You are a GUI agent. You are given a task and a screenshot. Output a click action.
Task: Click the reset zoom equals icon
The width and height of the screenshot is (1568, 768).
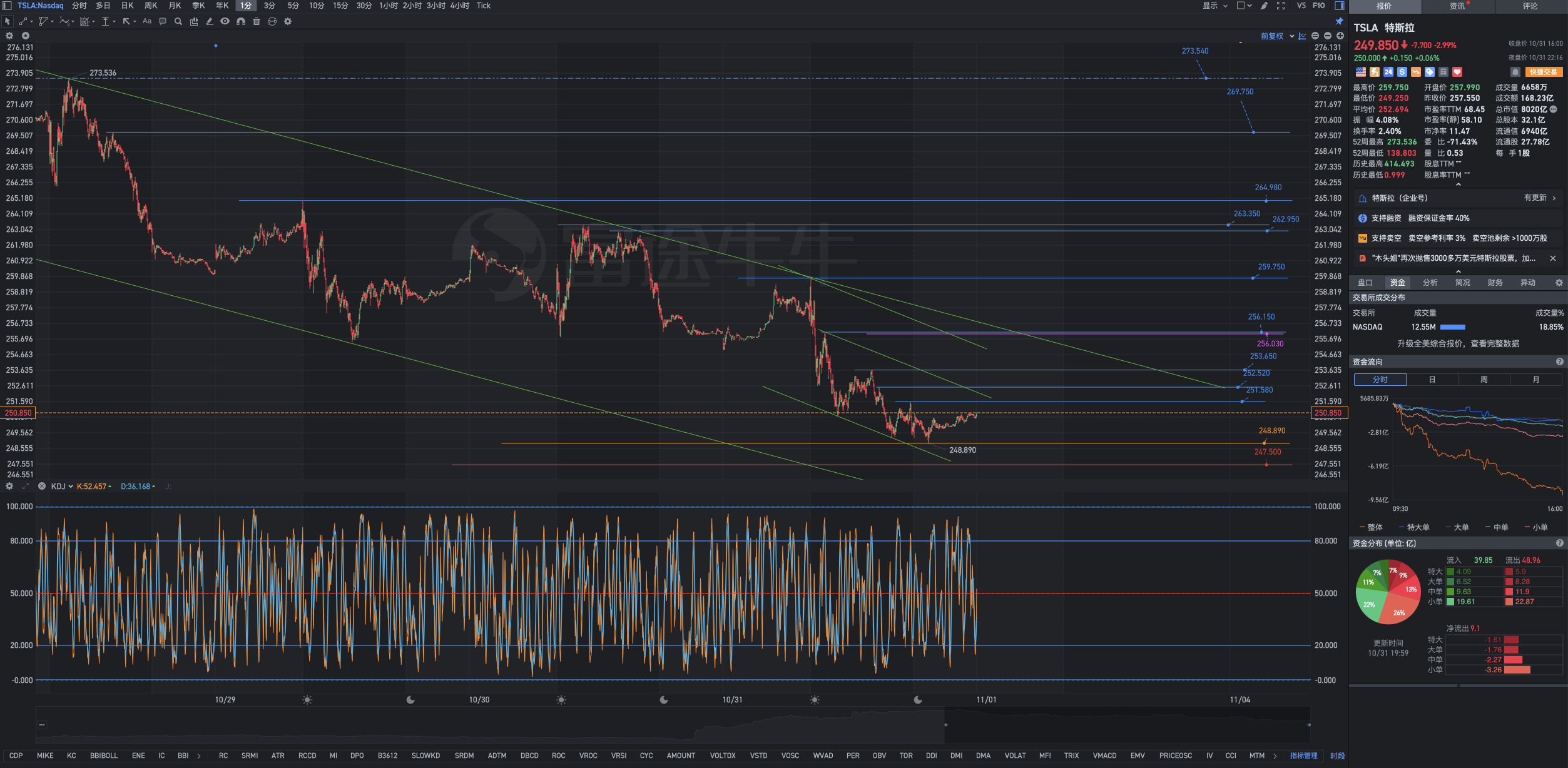click(1315, 36)
